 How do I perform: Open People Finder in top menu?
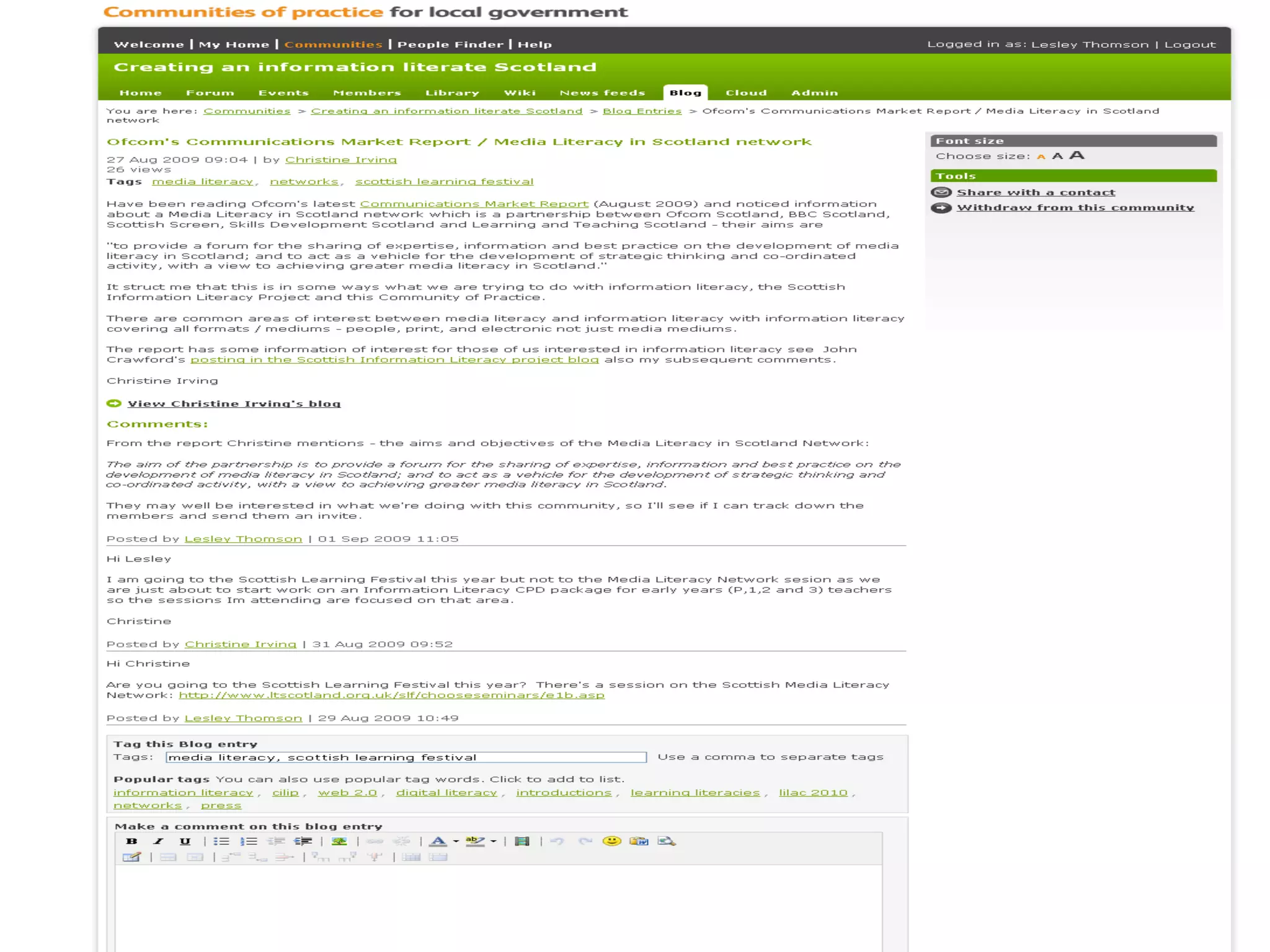tap(450, 44)
